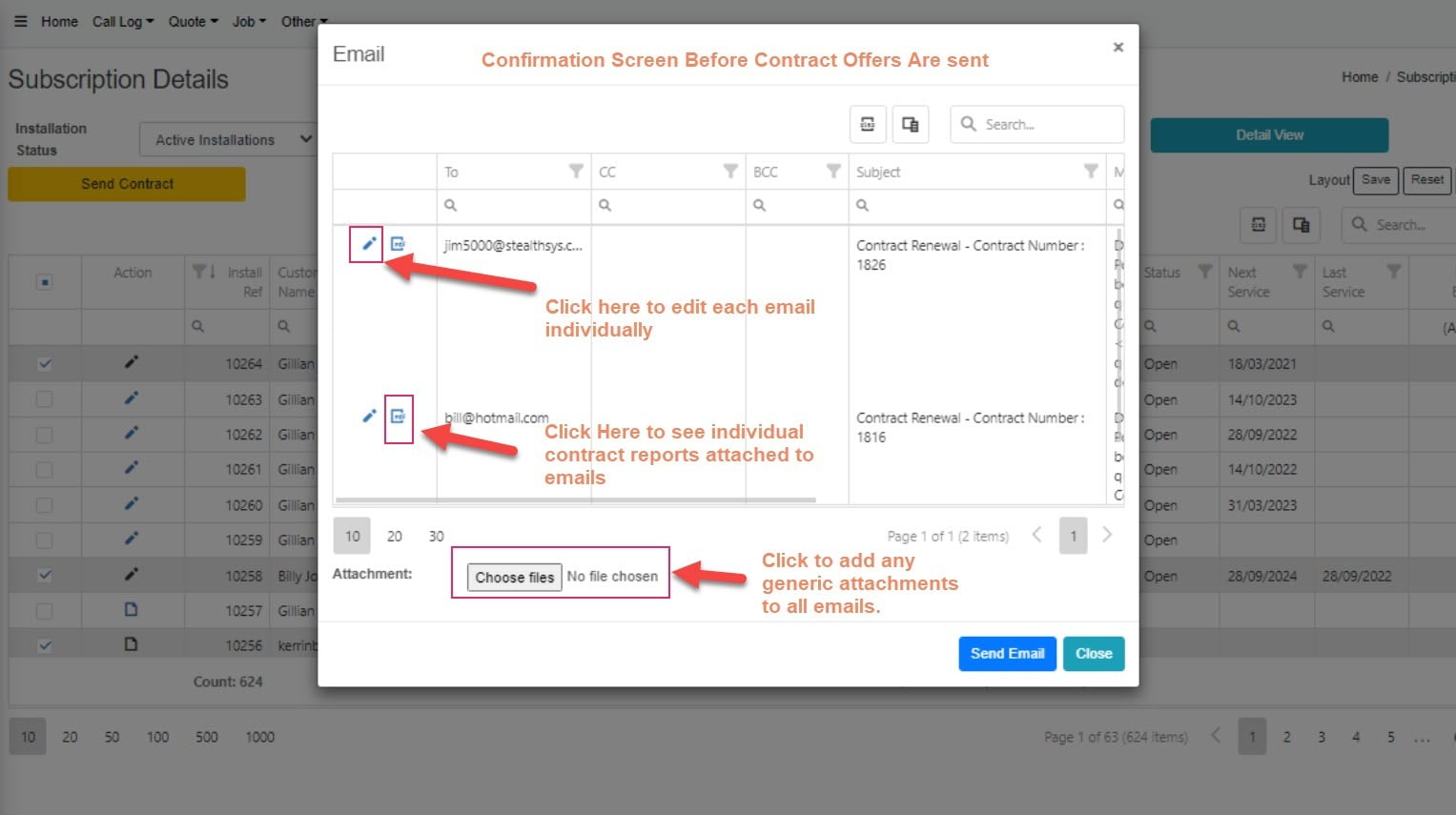Toggle select-all checkbox in table header
This screenshot has width=1456, height=815.
[x=45, y=282]
